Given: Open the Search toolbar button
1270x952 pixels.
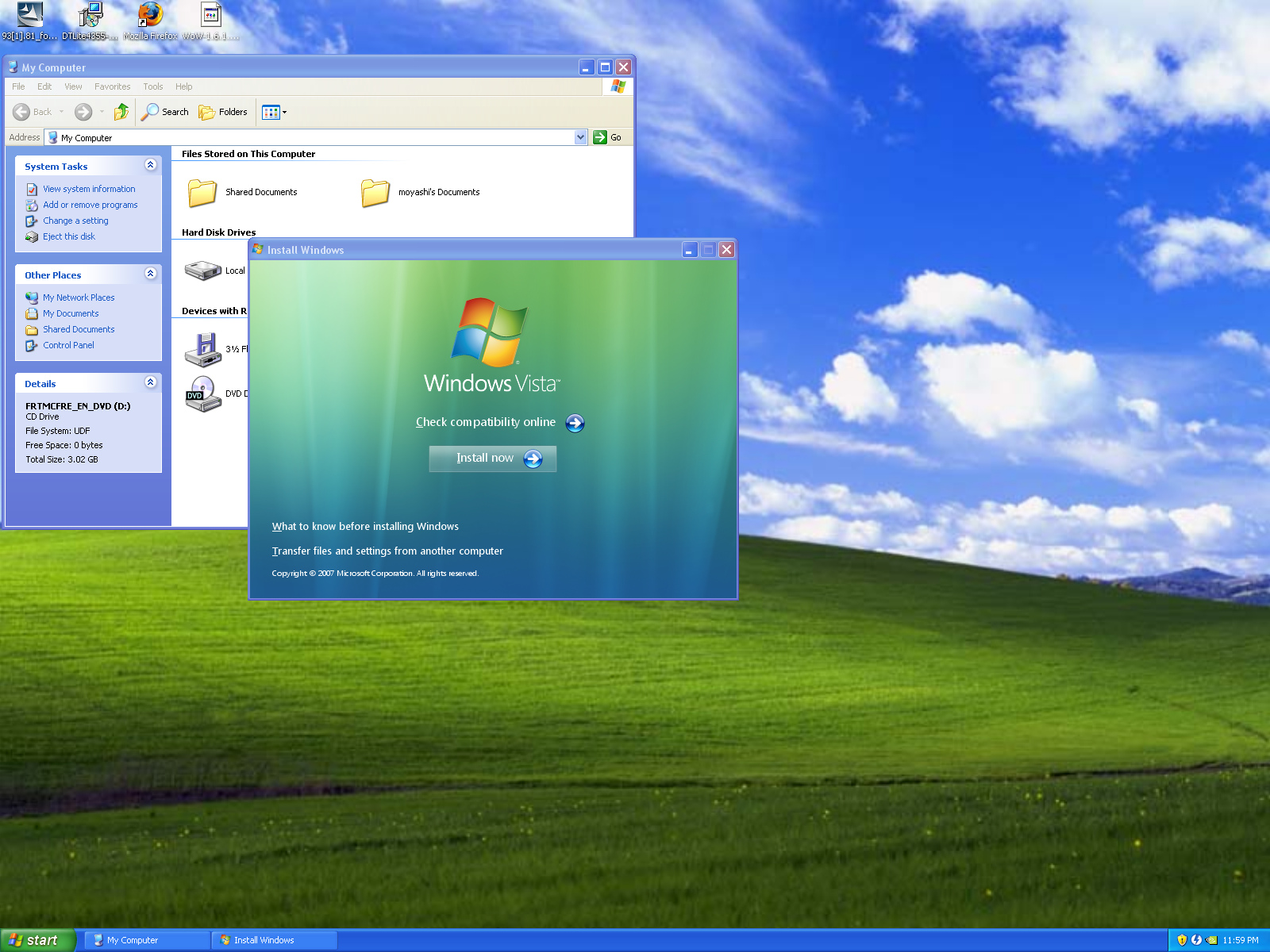Looking at the screenshot, I should 165,112.
